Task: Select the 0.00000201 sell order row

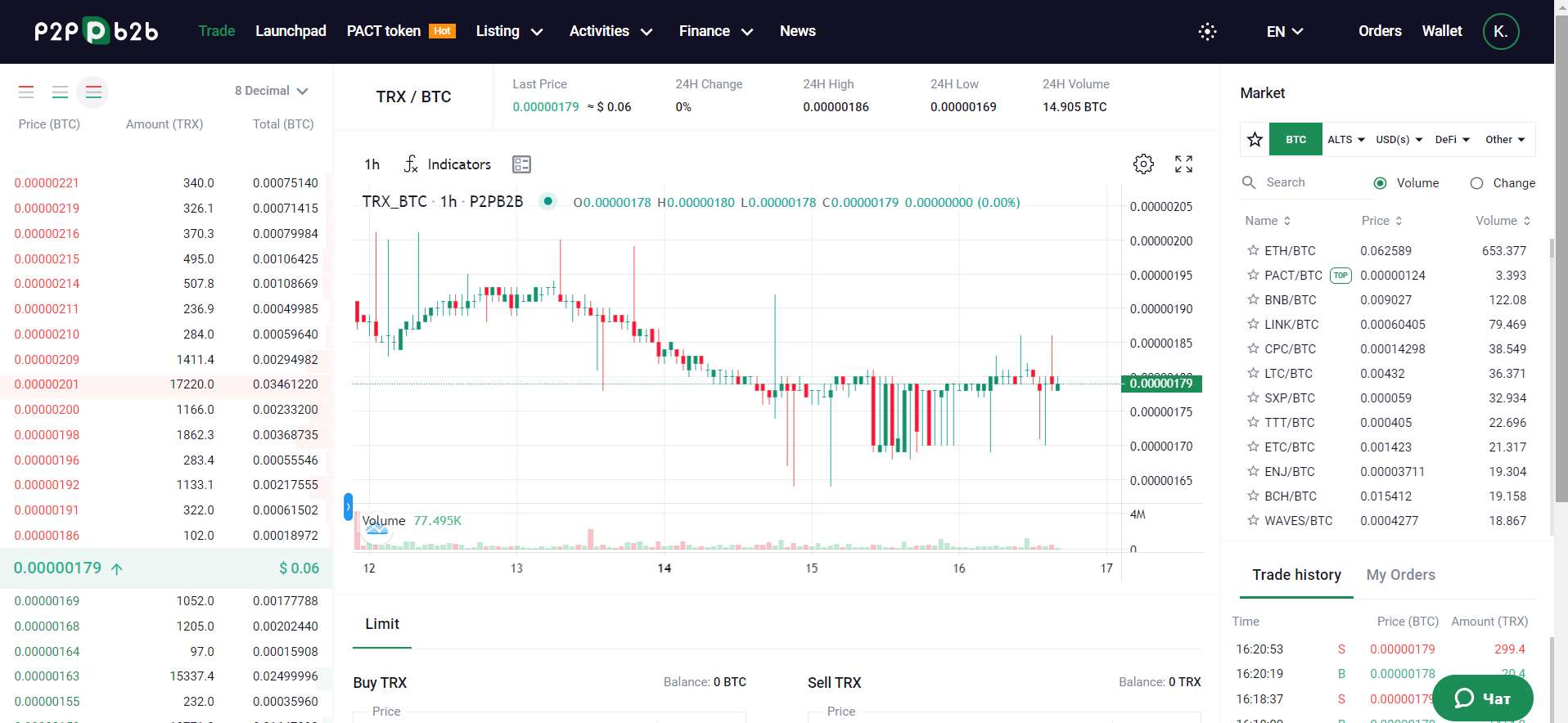Action: [x=165, y=384]
